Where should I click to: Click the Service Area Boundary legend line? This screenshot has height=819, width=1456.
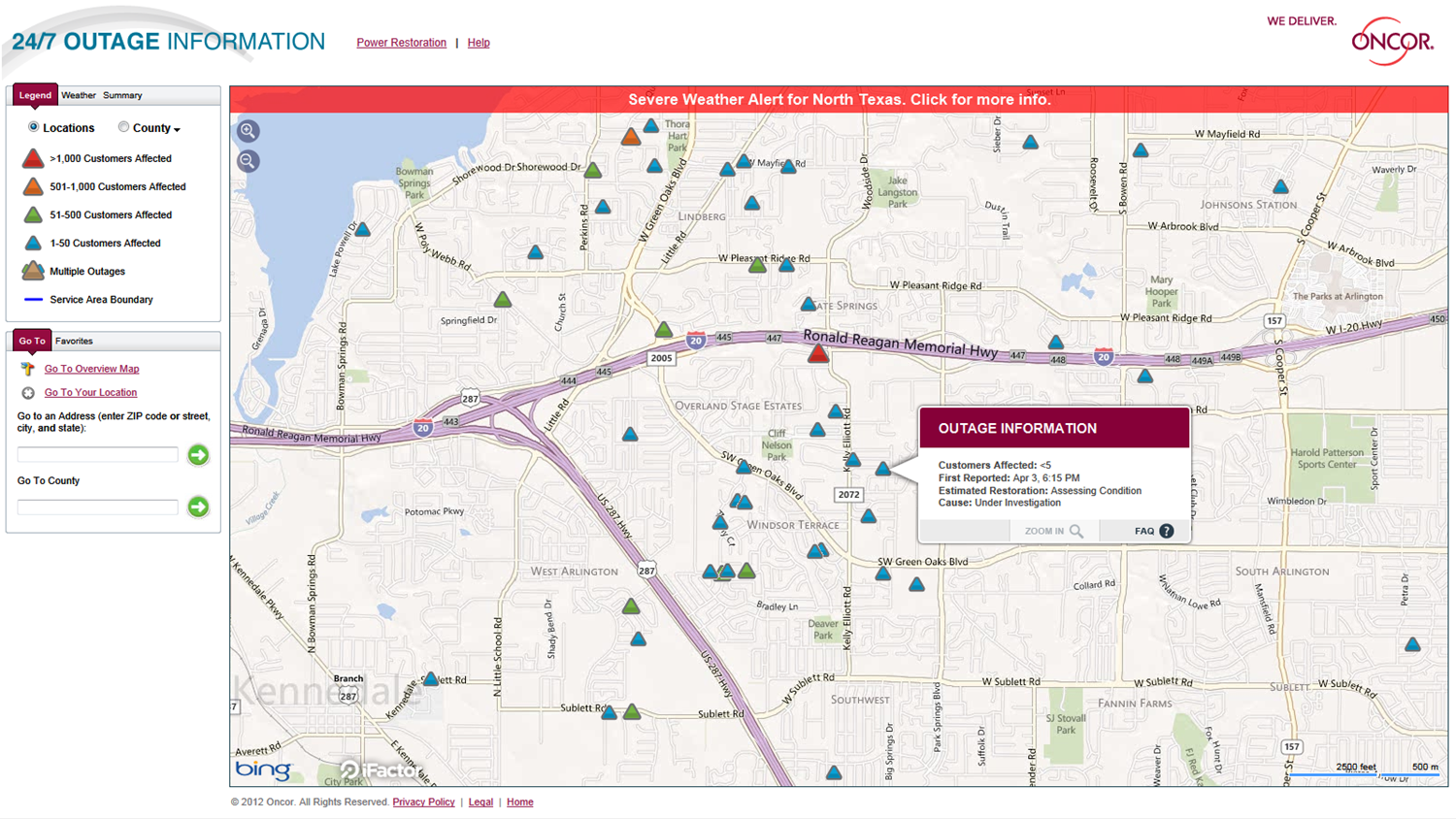click(33, 300)
